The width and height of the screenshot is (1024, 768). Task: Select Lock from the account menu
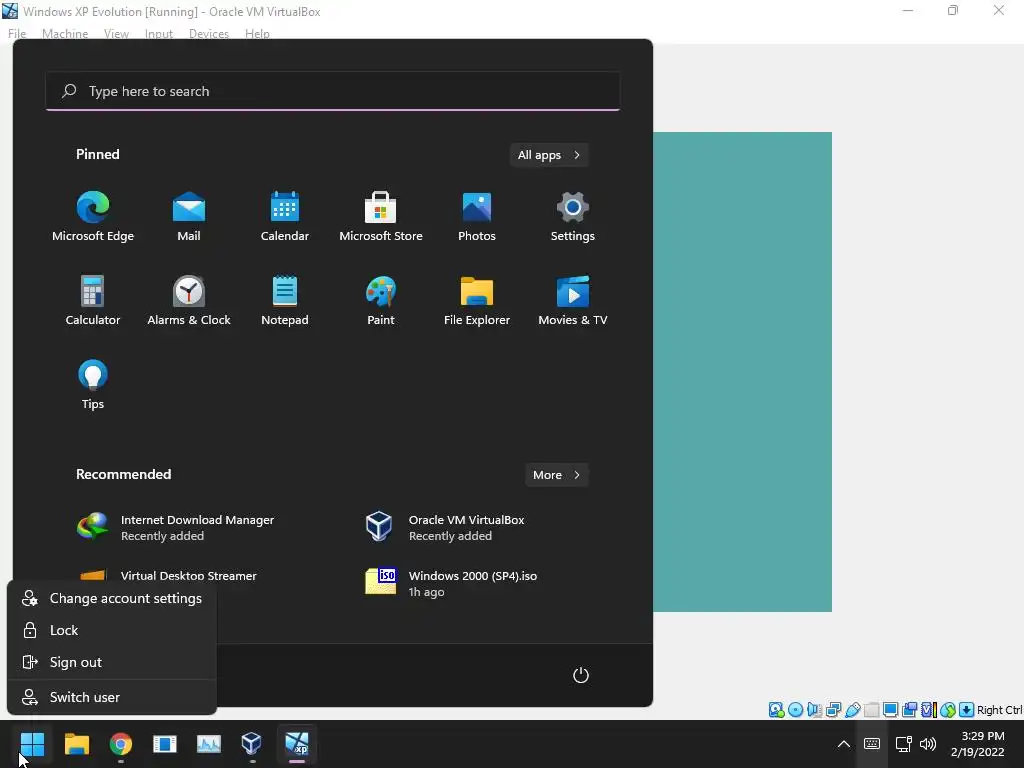112,630
